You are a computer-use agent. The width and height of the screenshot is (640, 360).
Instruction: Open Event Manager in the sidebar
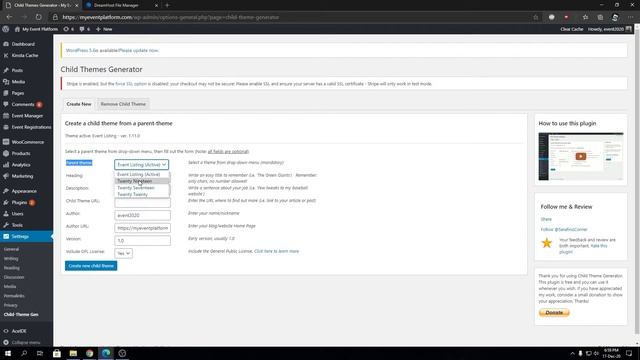coord(27,116)
